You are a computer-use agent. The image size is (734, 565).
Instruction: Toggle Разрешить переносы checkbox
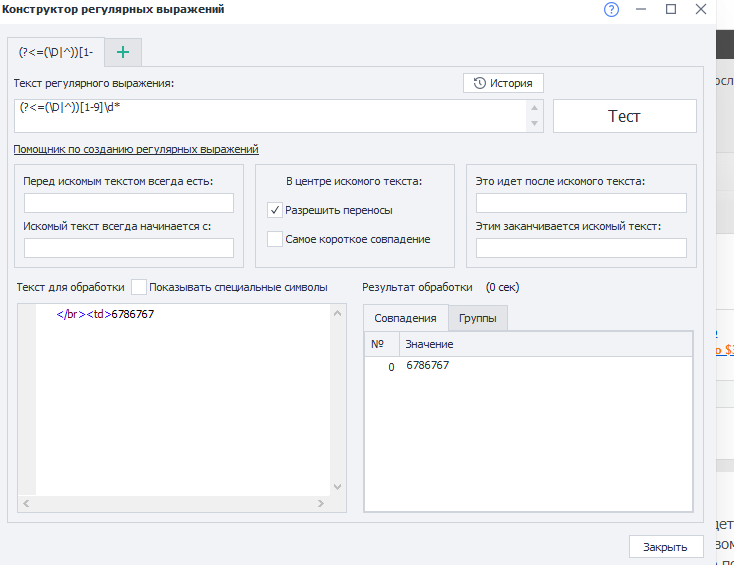(275, 211)
